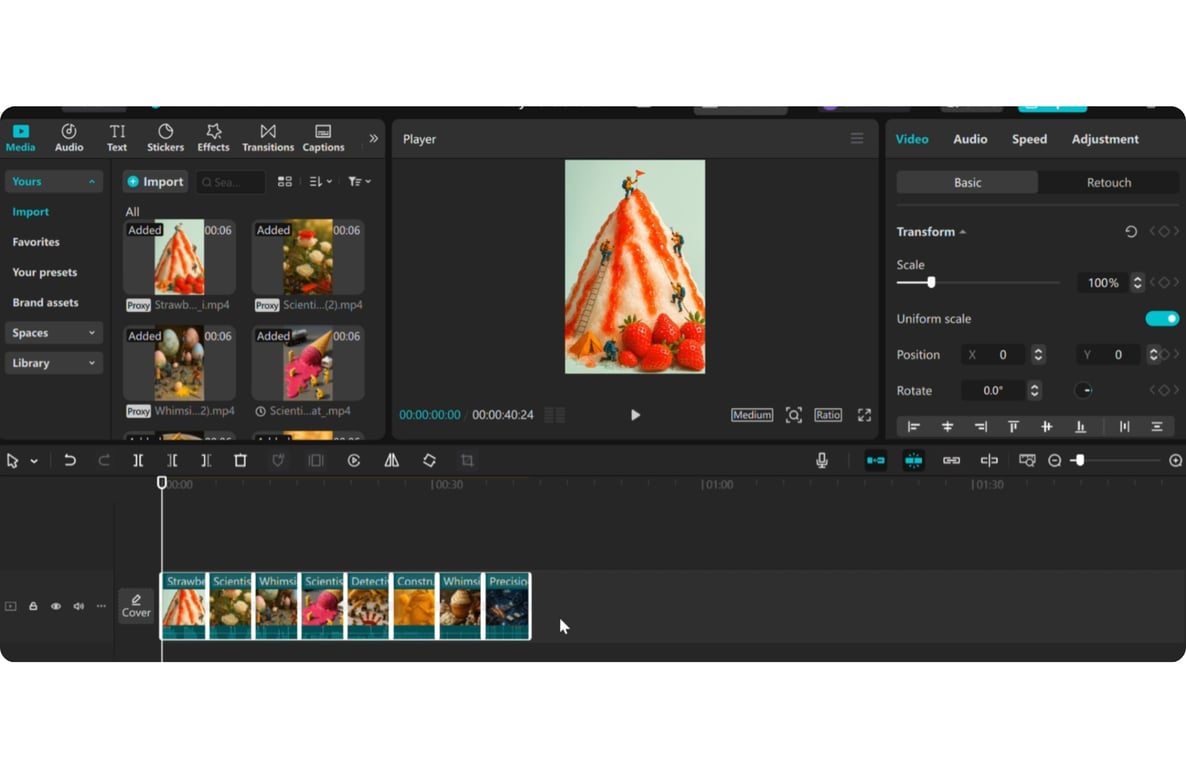Click the timeline zoom slider handle
Screen dimensions: 1186x768
click(x=1080, y=460)
